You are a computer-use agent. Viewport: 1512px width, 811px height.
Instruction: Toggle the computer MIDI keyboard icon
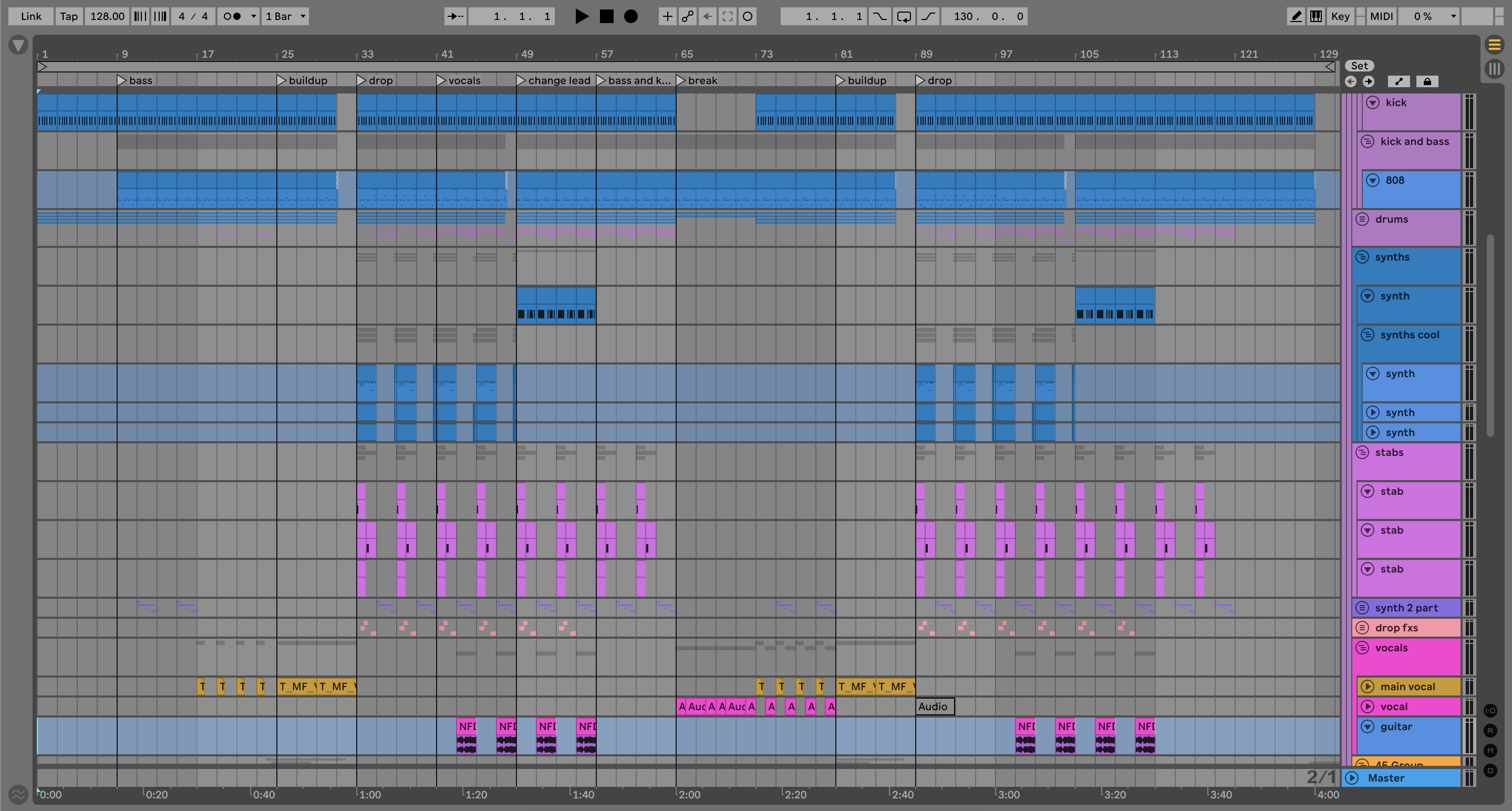coord(1316,16)
